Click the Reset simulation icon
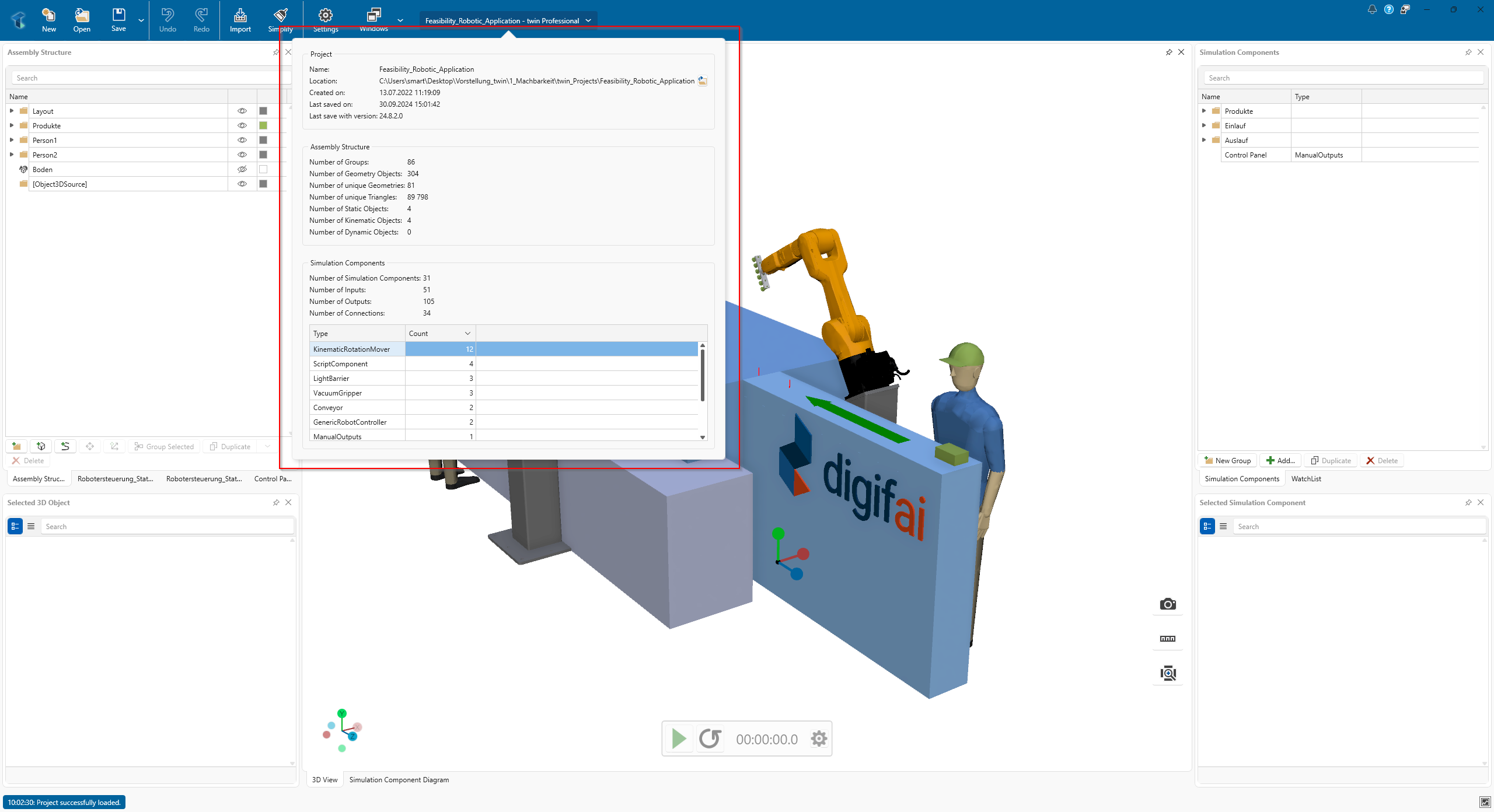Screen dimensions: 1494x812 tap(710, 739)
